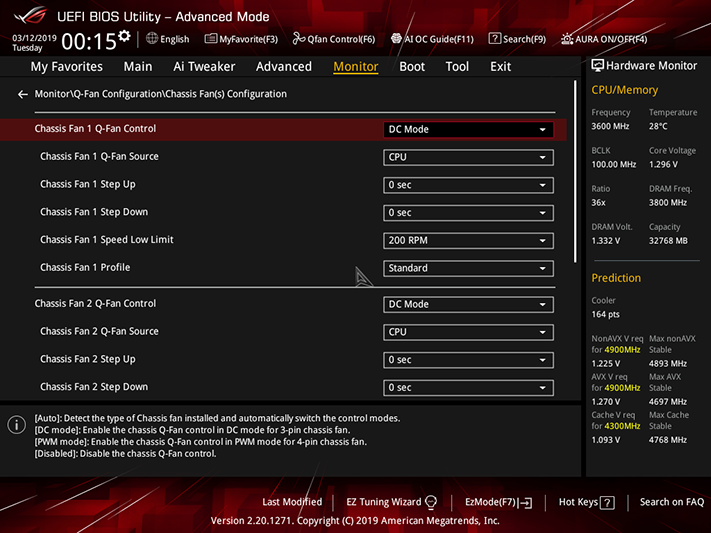The image size is (711, 533).
Task: Click the 3600 MHz frequency value
Action: [x=610, y=127]
